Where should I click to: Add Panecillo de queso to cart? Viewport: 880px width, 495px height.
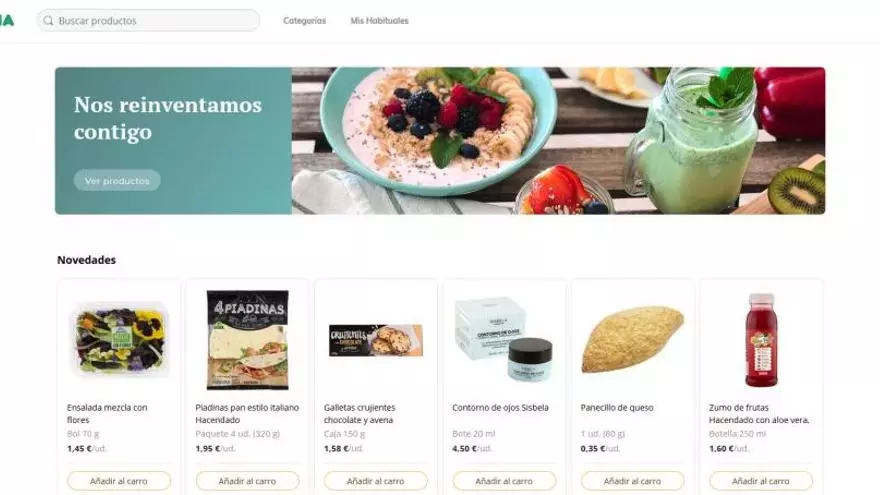[x=632, y=481]
